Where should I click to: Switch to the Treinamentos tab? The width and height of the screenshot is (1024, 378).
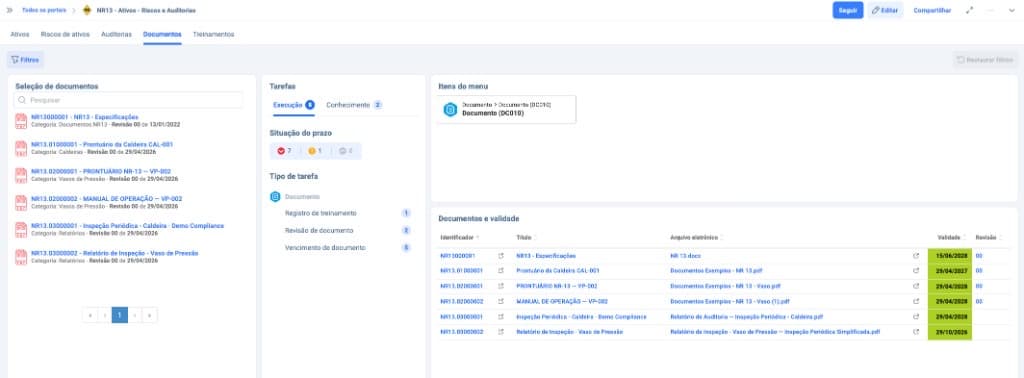[x=214, y=34]
